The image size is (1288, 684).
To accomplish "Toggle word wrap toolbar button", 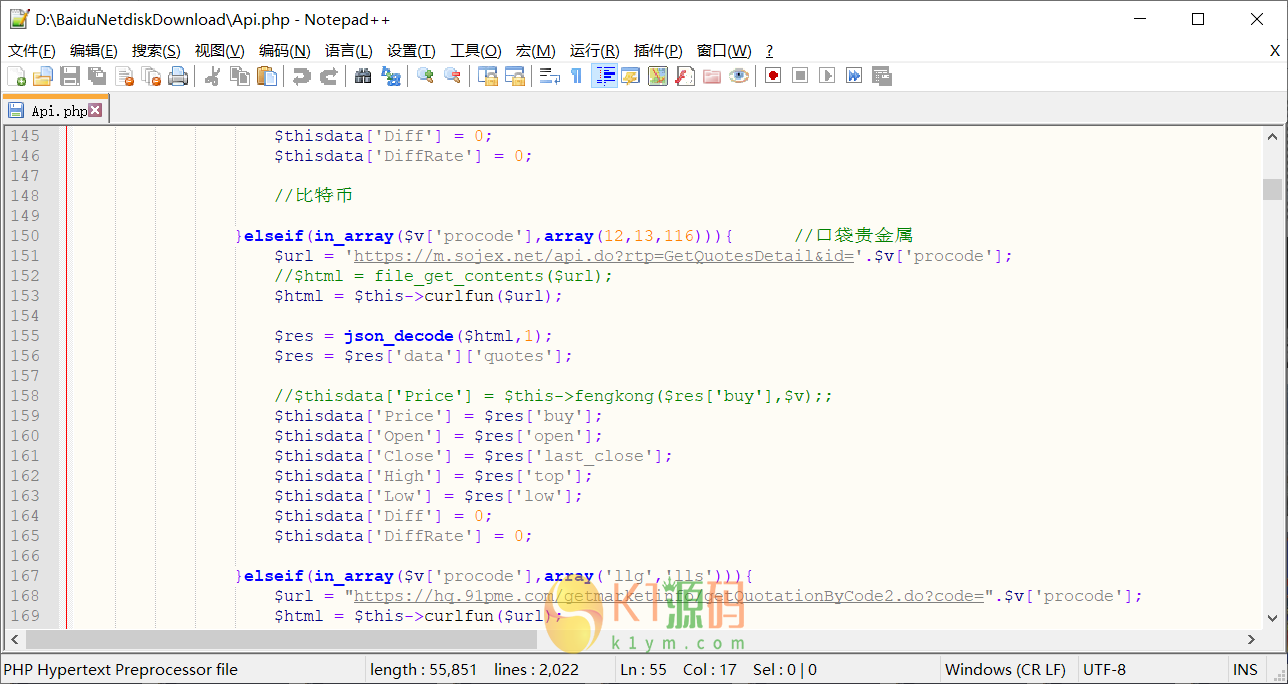I will coord(549,76).
